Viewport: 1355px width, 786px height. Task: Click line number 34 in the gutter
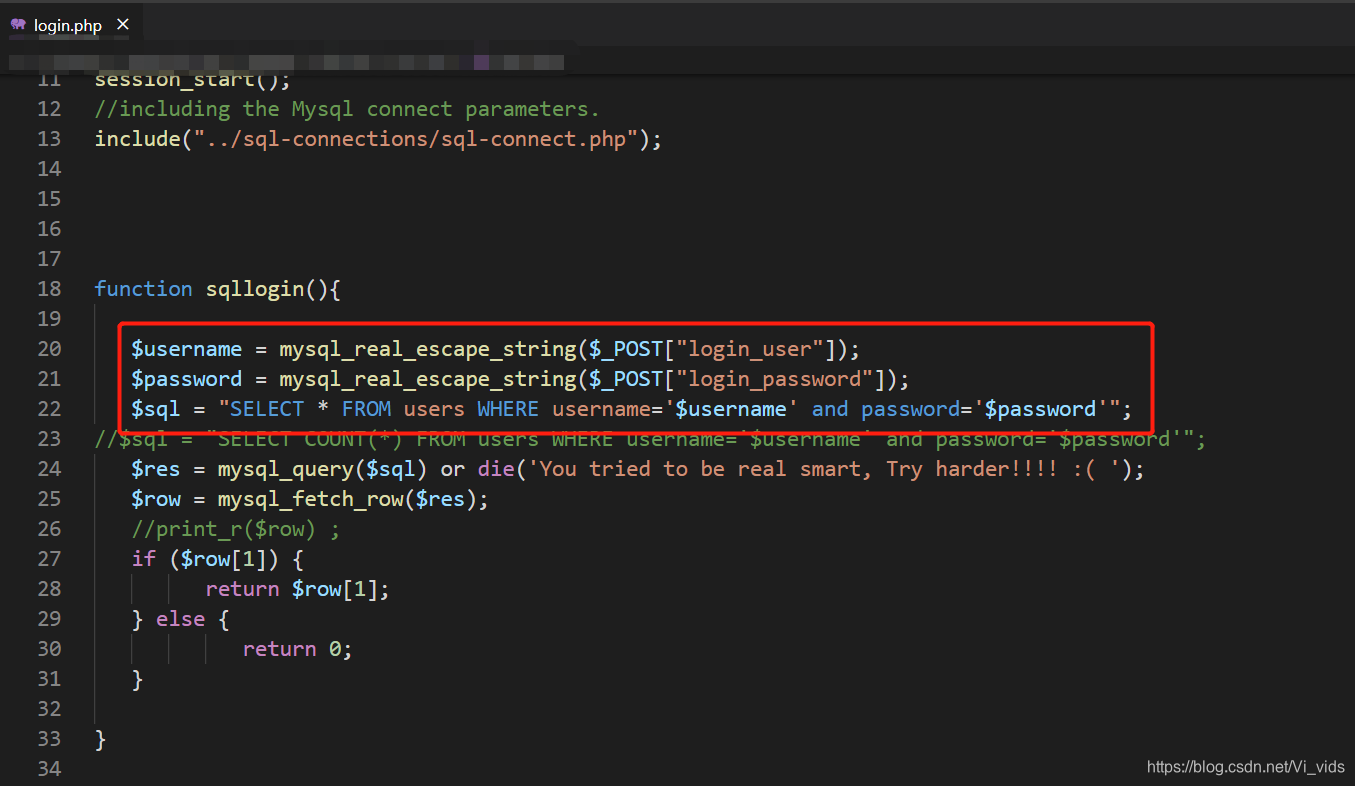pyautogui.click(x=49, y=769)
